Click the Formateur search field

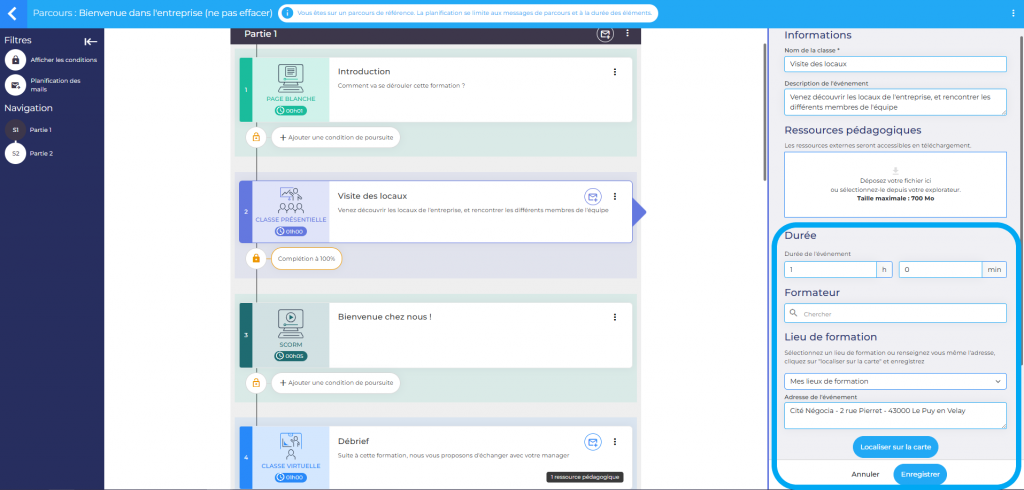[895, 314]
